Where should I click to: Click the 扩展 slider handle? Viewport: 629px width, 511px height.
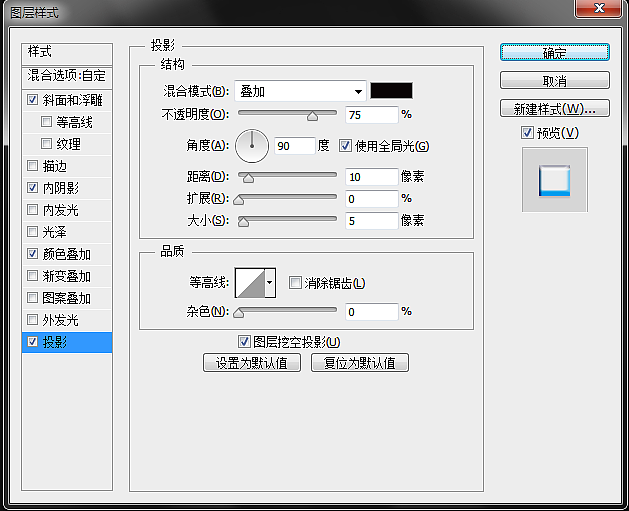[239, 200]
